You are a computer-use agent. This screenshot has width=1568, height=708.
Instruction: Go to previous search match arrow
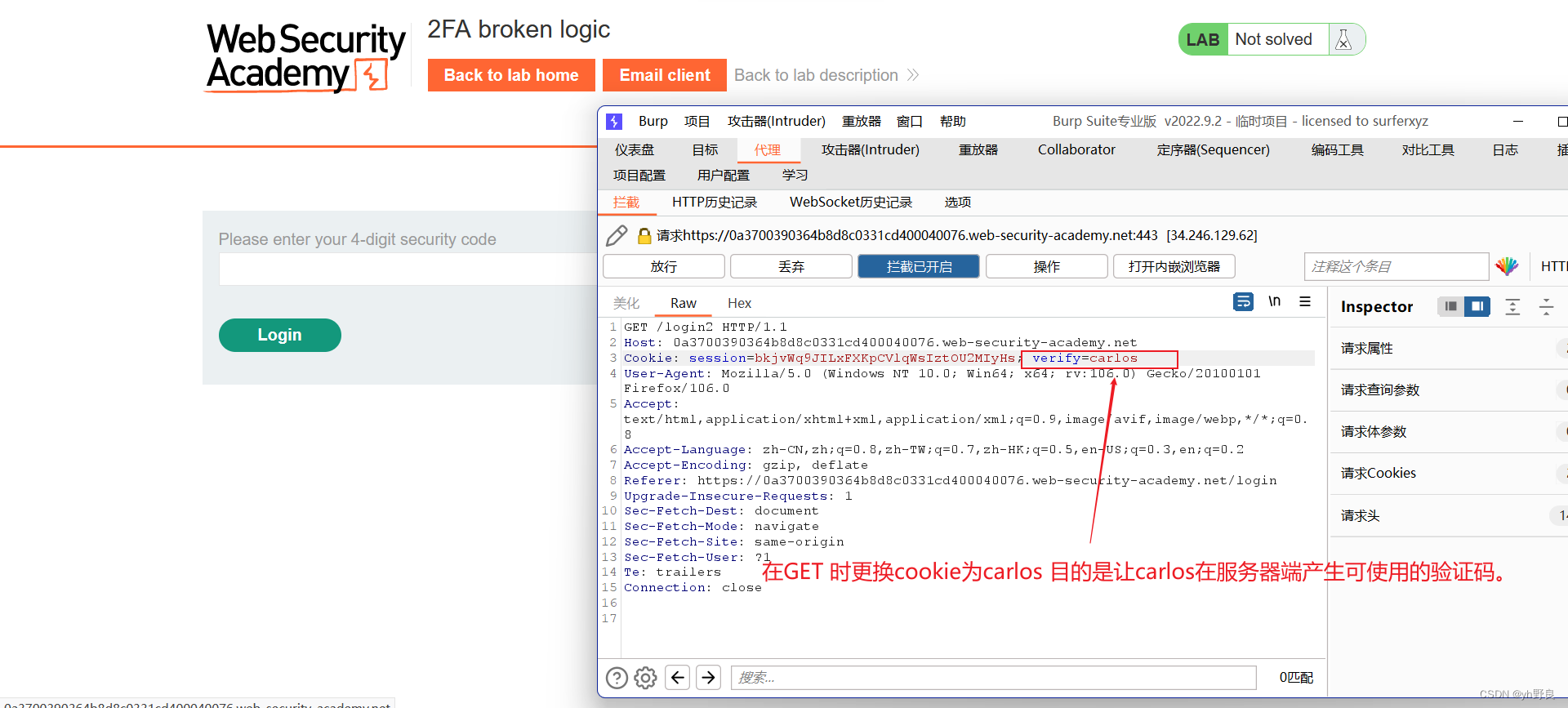[x=678, y=678]
